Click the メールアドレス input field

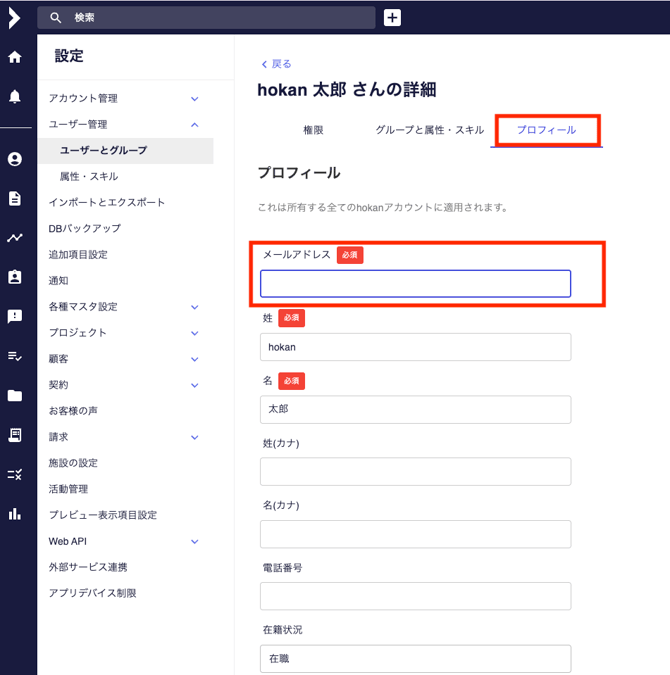click(415, 284)
